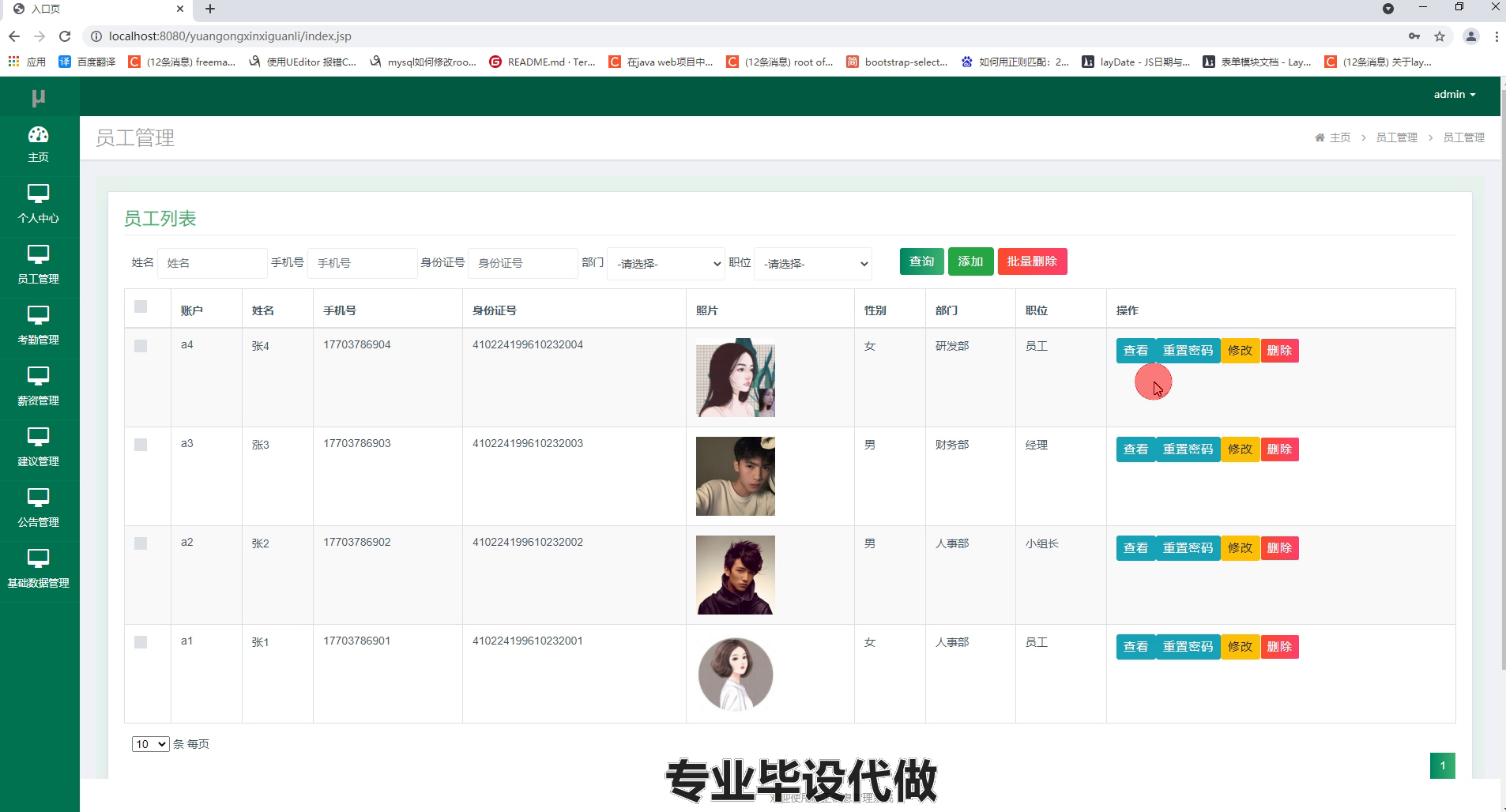1506x812 pixels.
Task: Click 主页 breadcrumb link
Action: (x=1340, y=137)
